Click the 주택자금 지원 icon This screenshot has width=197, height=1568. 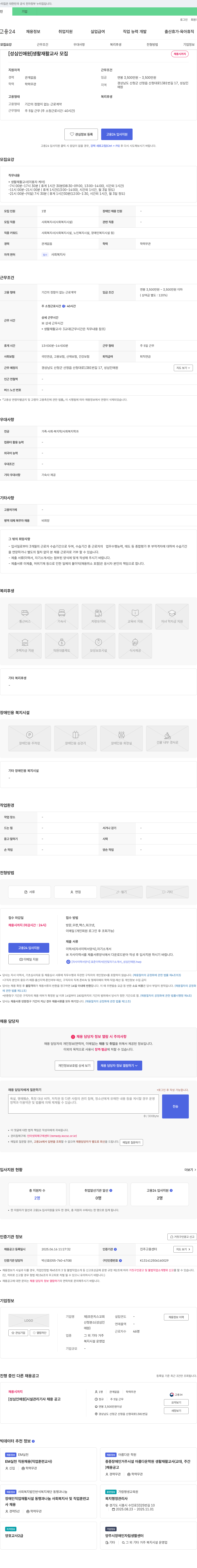coord(25,646)
